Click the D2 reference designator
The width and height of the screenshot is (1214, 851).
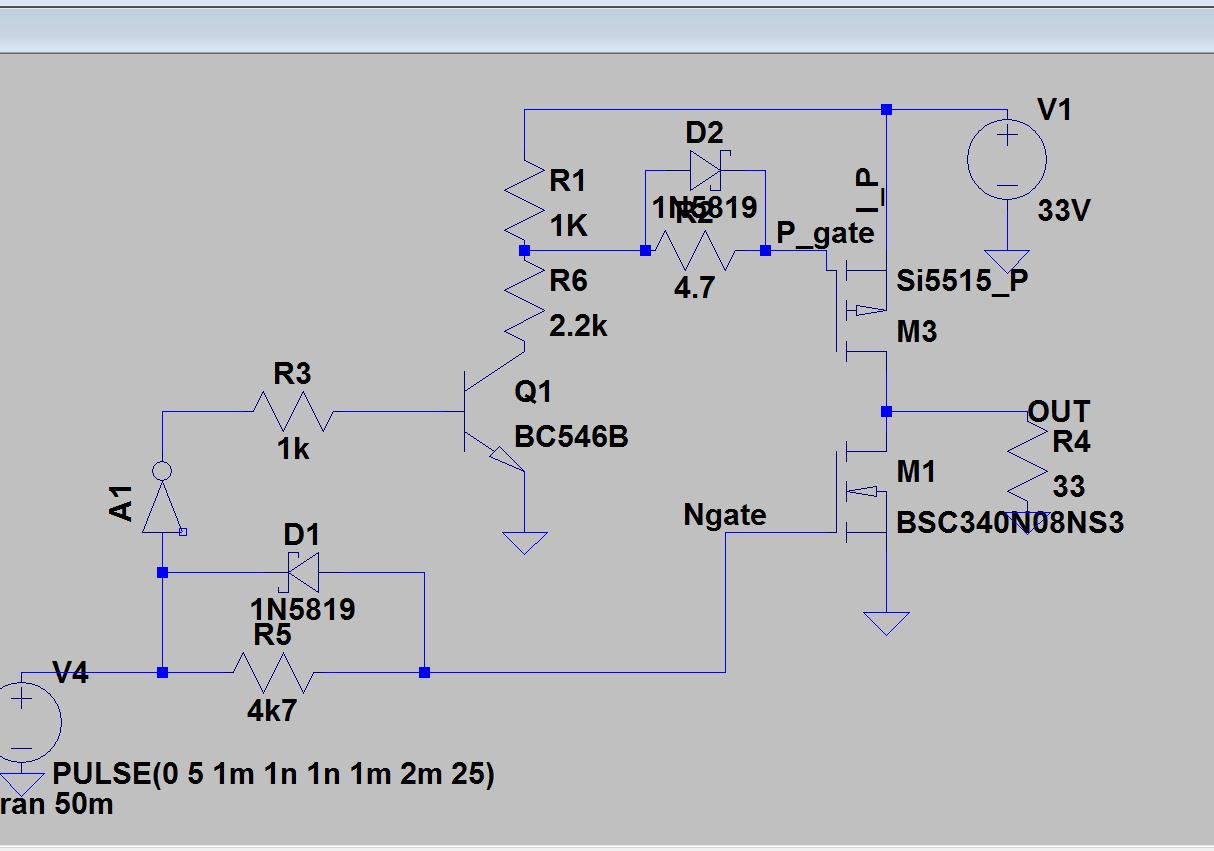tap(704, 132)
